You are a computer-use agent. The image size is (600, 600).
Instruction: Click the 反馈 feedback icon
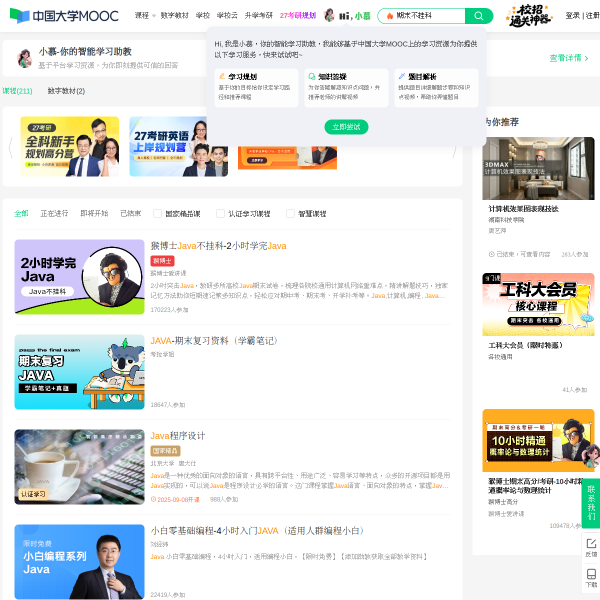pos(591,546)
